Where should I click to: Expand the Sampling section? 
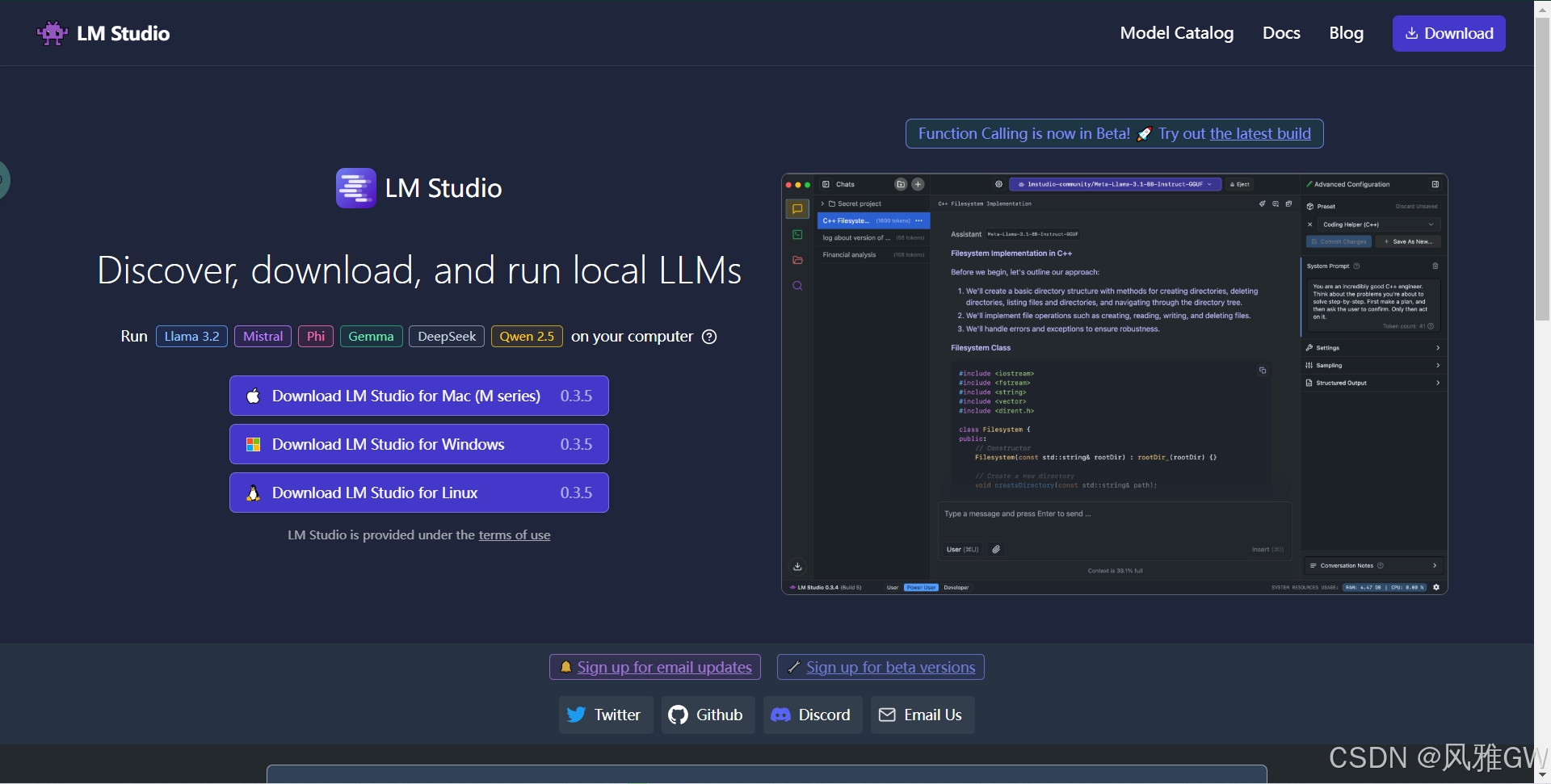pos(1372,366)
